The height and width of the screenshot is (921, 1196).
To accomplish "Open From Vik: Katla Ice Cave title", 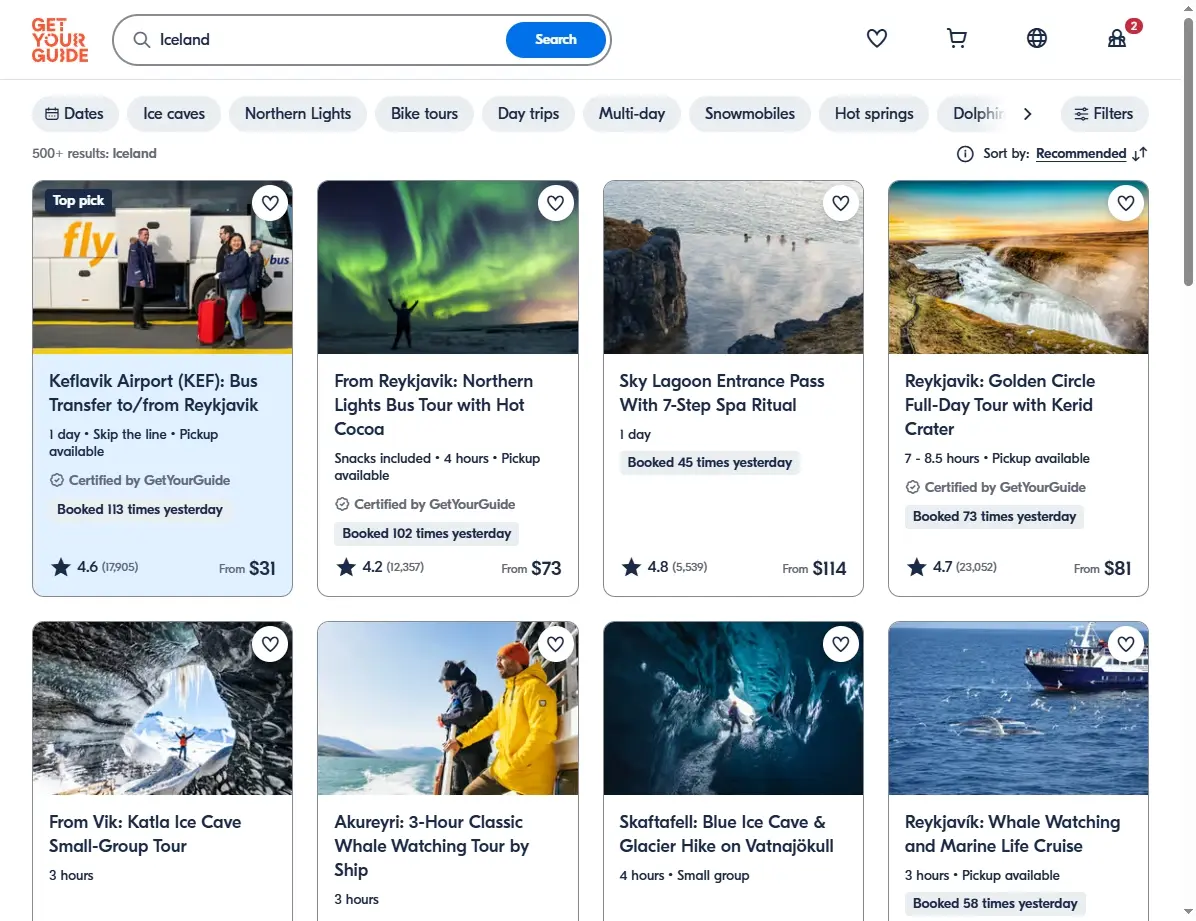I will click(145, 834).
